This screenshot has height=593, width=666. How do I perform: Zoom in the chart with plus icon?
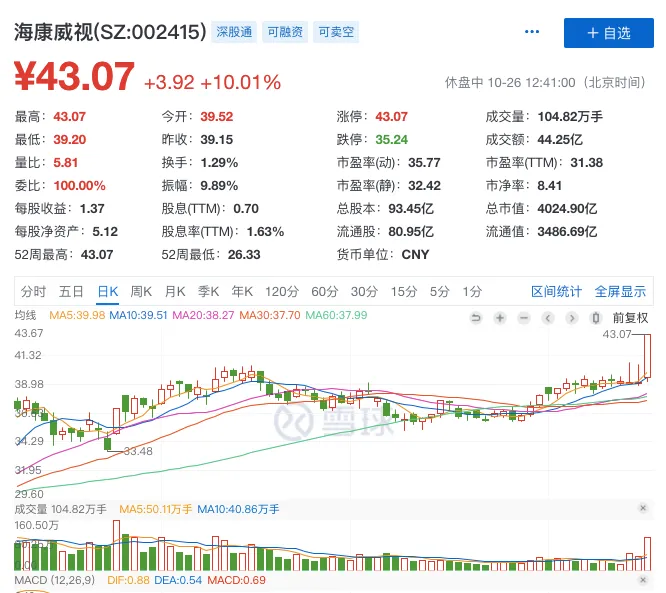500,318
